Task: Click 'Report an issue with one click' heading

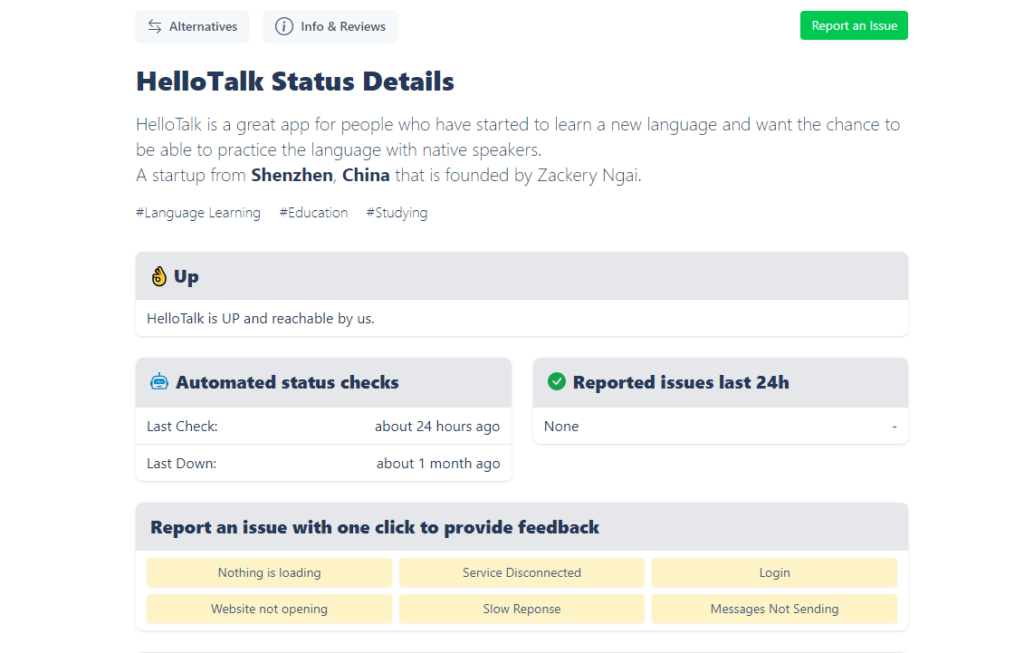Action: coord(375,527)
